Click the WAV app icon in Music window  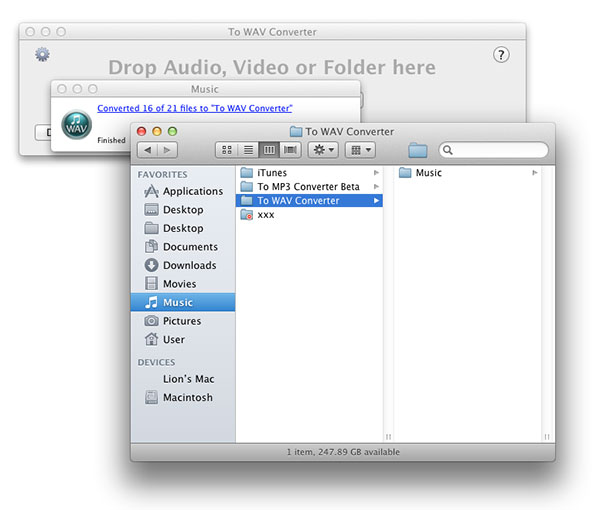tap(77, 125)
